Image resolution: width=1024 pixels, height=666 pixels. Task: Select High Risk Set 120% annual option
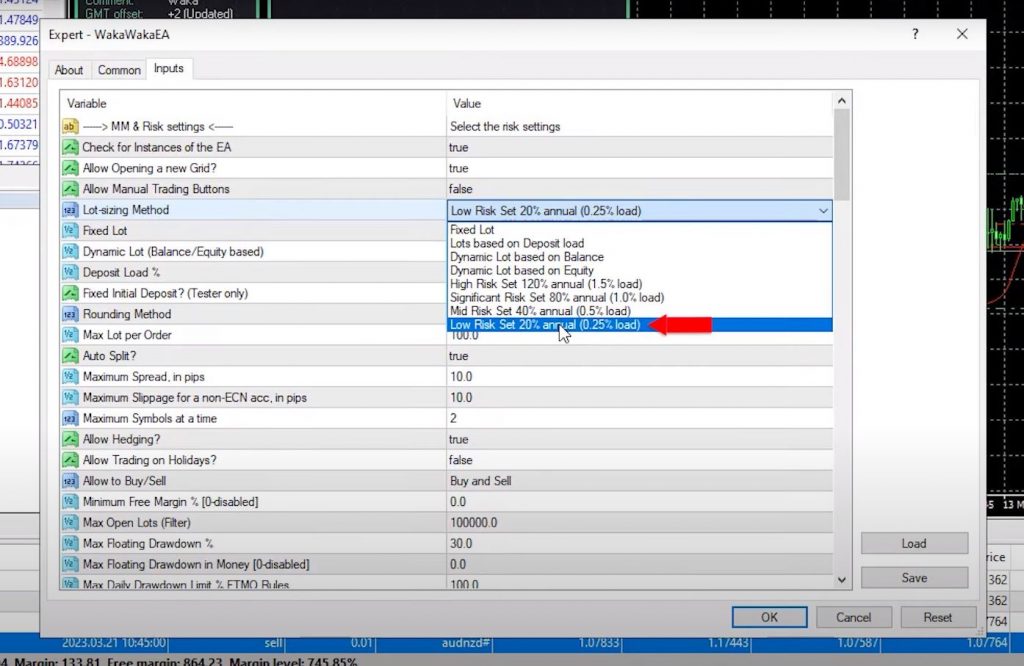coord(545,284)
